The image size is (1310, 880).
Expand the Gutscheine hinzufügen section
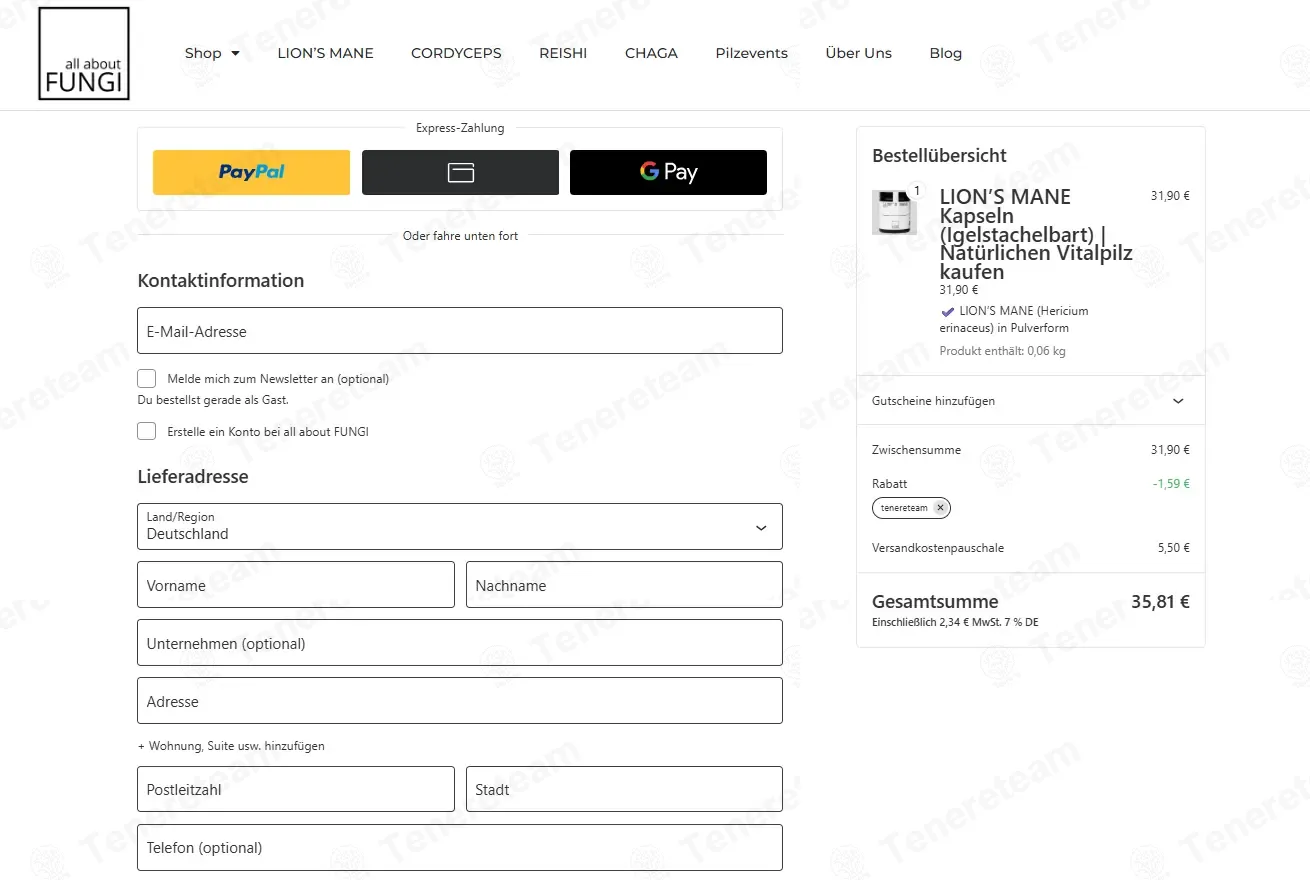[1031, 401]
